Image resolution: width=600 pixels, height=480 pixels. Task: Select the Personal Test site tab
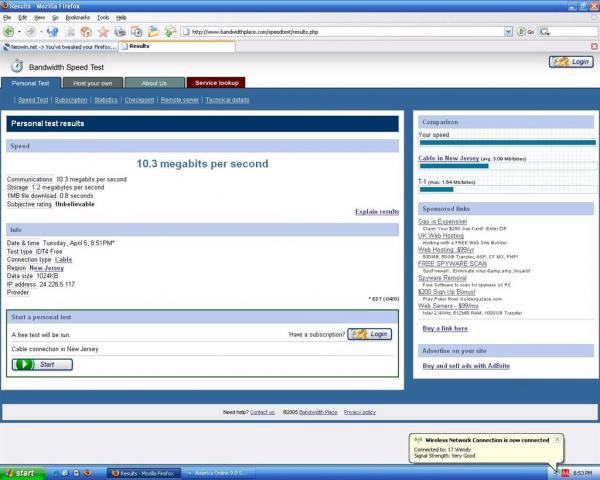pyautogui.click(x=31, y=83)
